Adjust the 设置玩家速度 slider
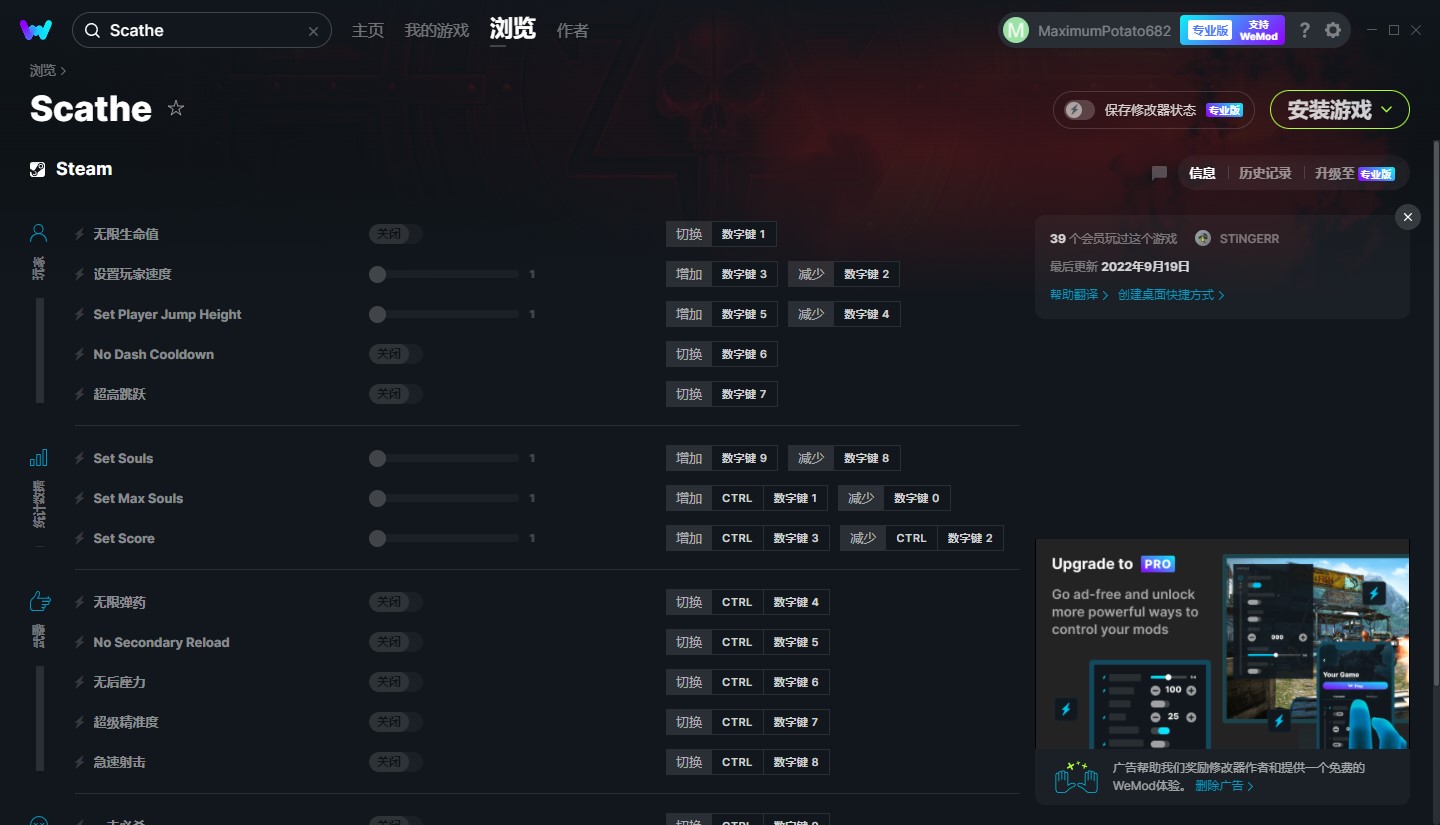Viewport: 1440px width, 825px height. click(444, 274)
